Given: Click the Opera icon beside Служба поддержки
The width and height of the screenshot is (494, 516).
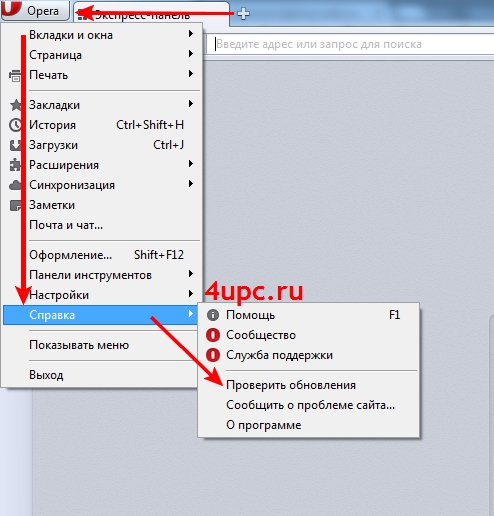Looking at the screenshot, I should (x=213, y=355).
